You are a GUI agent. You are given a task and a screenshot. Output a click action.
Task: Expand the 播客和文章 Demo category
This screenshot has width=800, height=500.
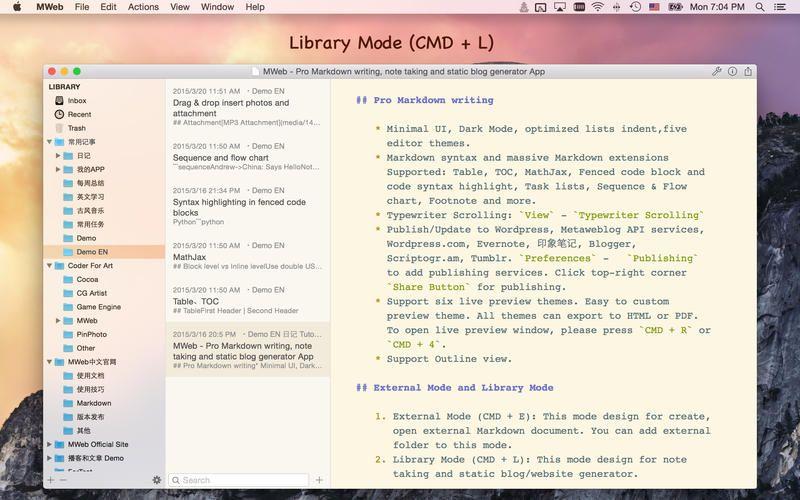point(49,458)
